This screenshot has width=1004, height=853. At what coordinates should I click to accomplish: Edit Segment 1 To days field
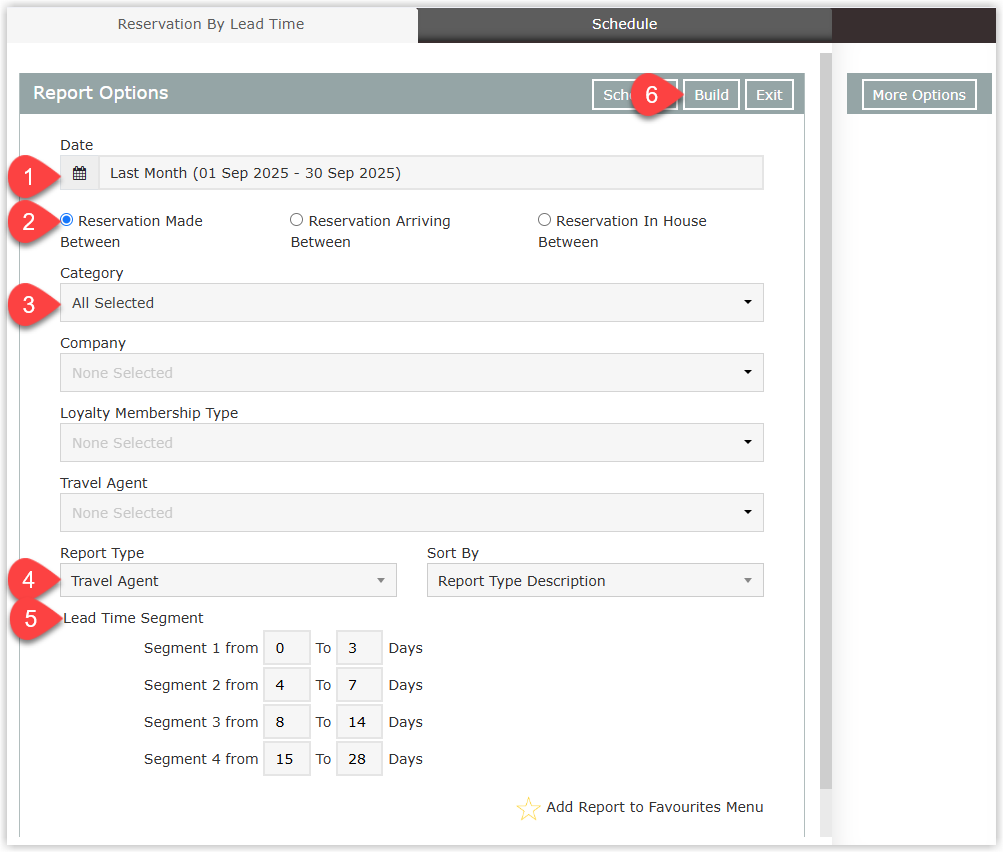click(x=359, y=648)
